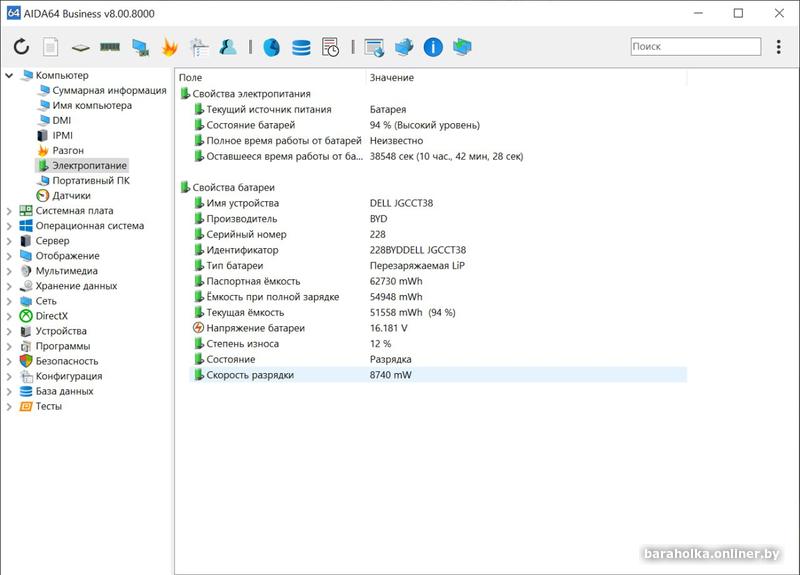
Task: Expand the Сервер tree node
Action: point(9,241)
